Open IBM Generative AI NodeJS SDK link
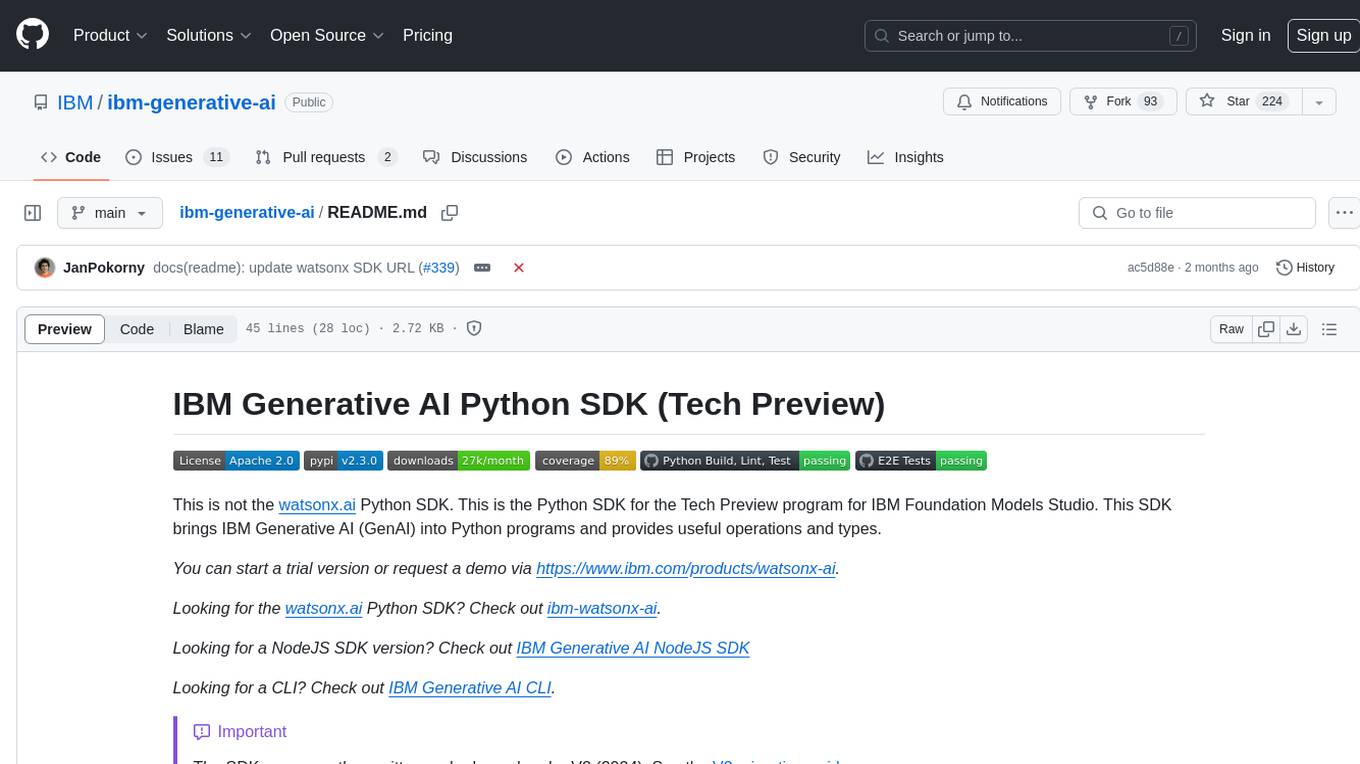Image resolution: width=1360 pixels, height=764 pixels. click(x=633, y=648)
